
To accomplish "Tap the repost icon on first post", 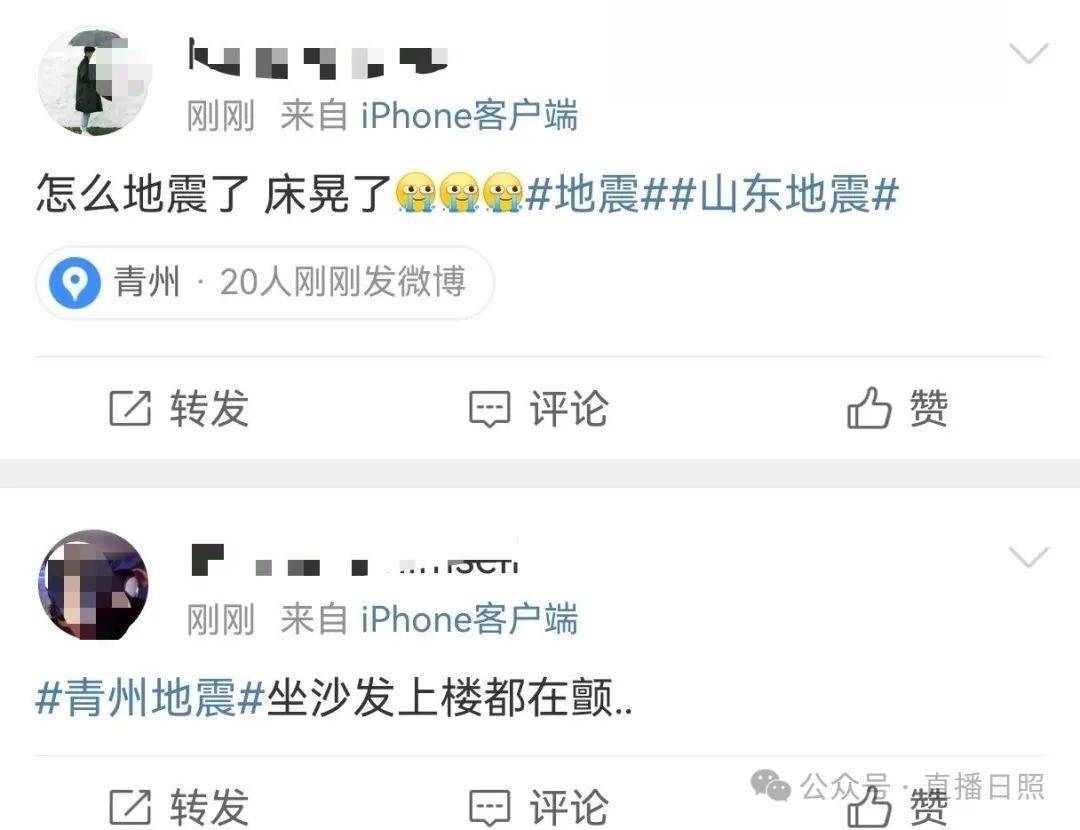I will click(x=130, y=408).
